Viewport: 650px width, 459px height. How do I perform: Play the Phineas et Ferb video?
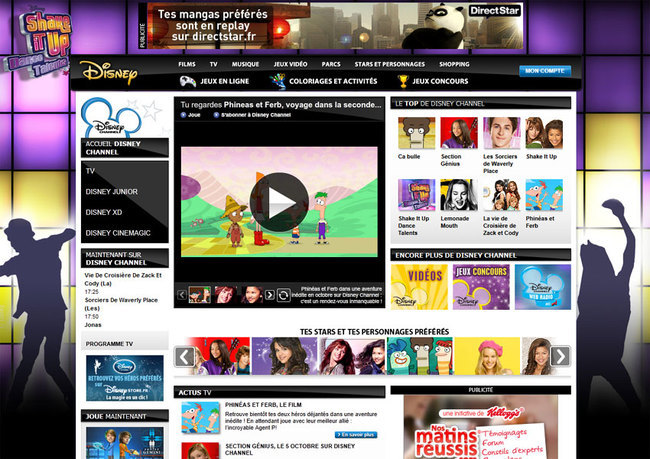point(279,202)
